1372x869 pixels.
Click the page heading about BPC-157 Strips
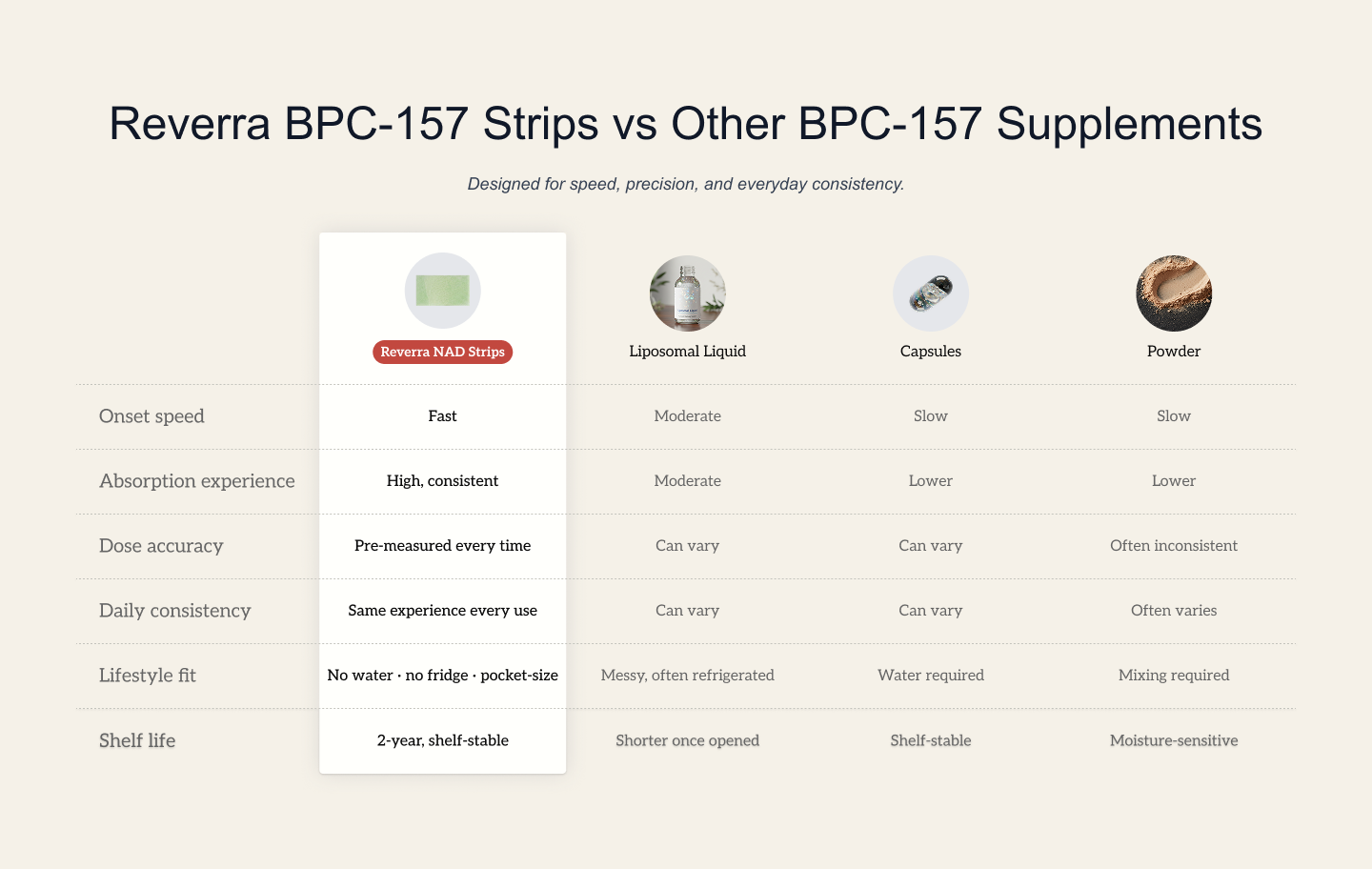(686, 124)
